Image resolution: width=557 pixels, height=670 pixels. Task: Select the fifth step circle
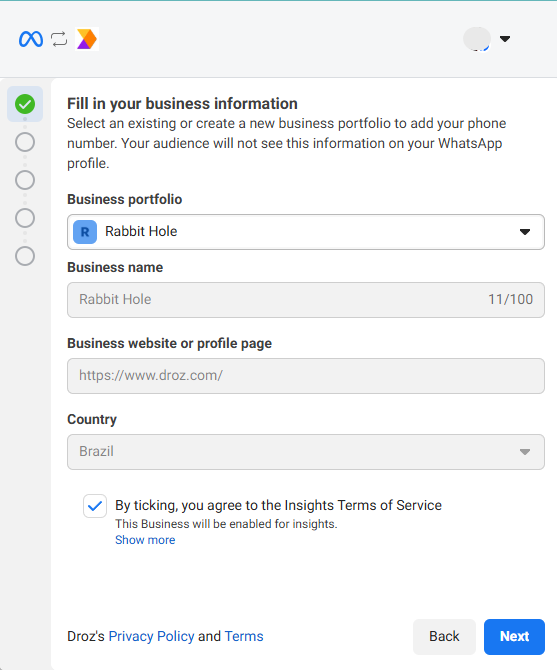tap(25, 256)
